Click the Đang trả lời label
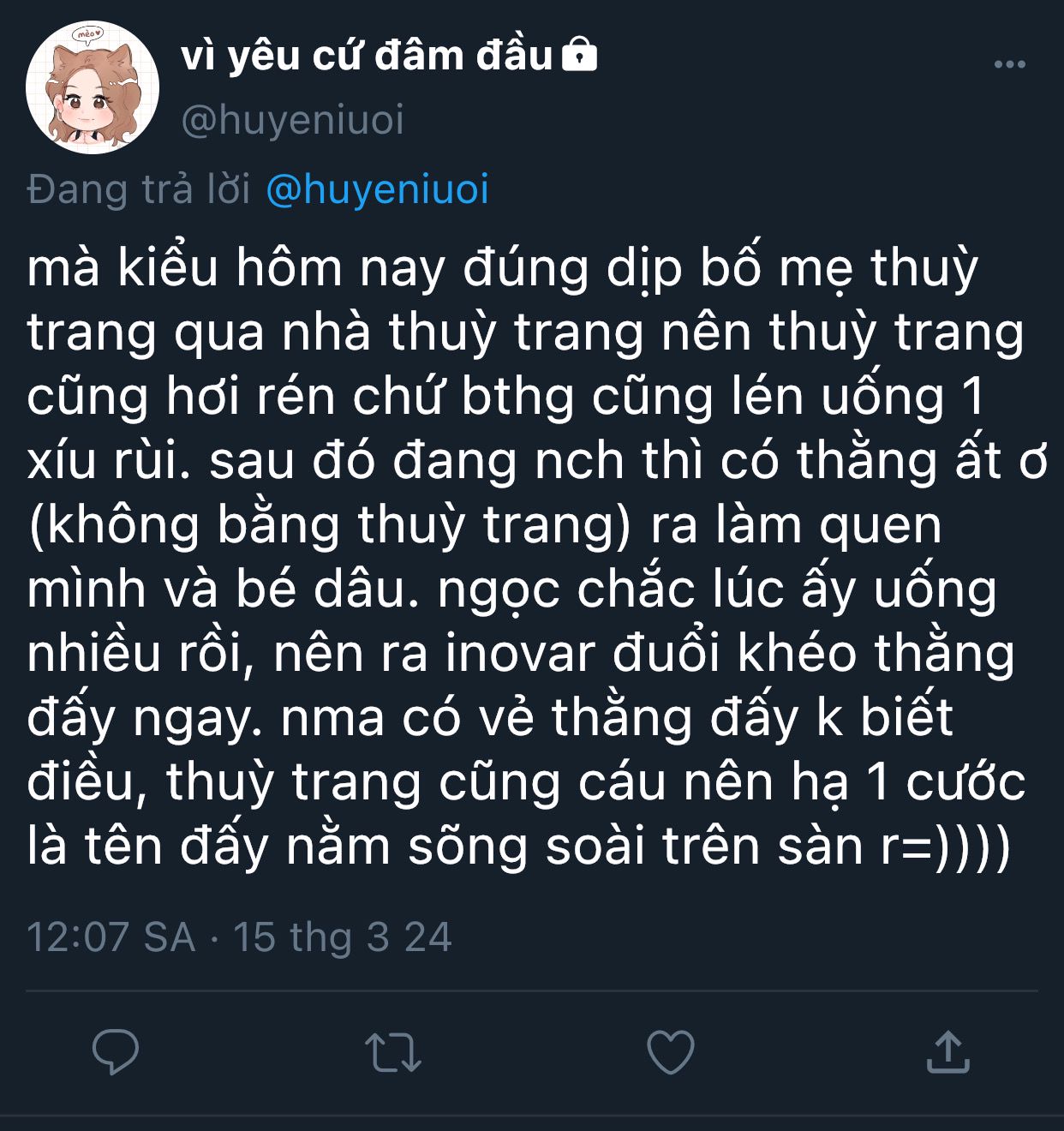Screen dimensions: 1064x1131 (139, 189)
